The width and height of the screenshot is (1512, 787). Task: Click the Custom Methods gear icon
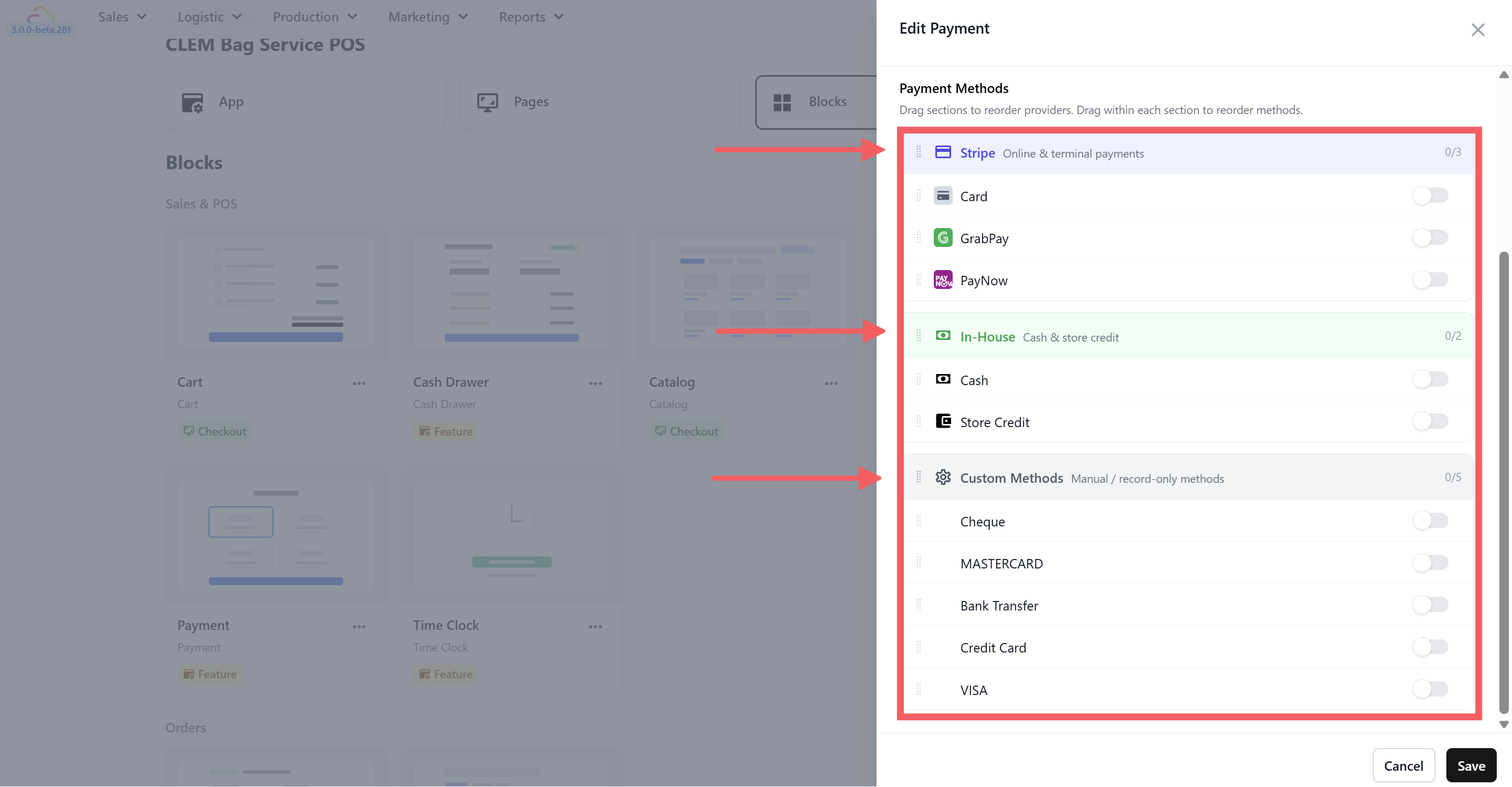click(943, 477)
